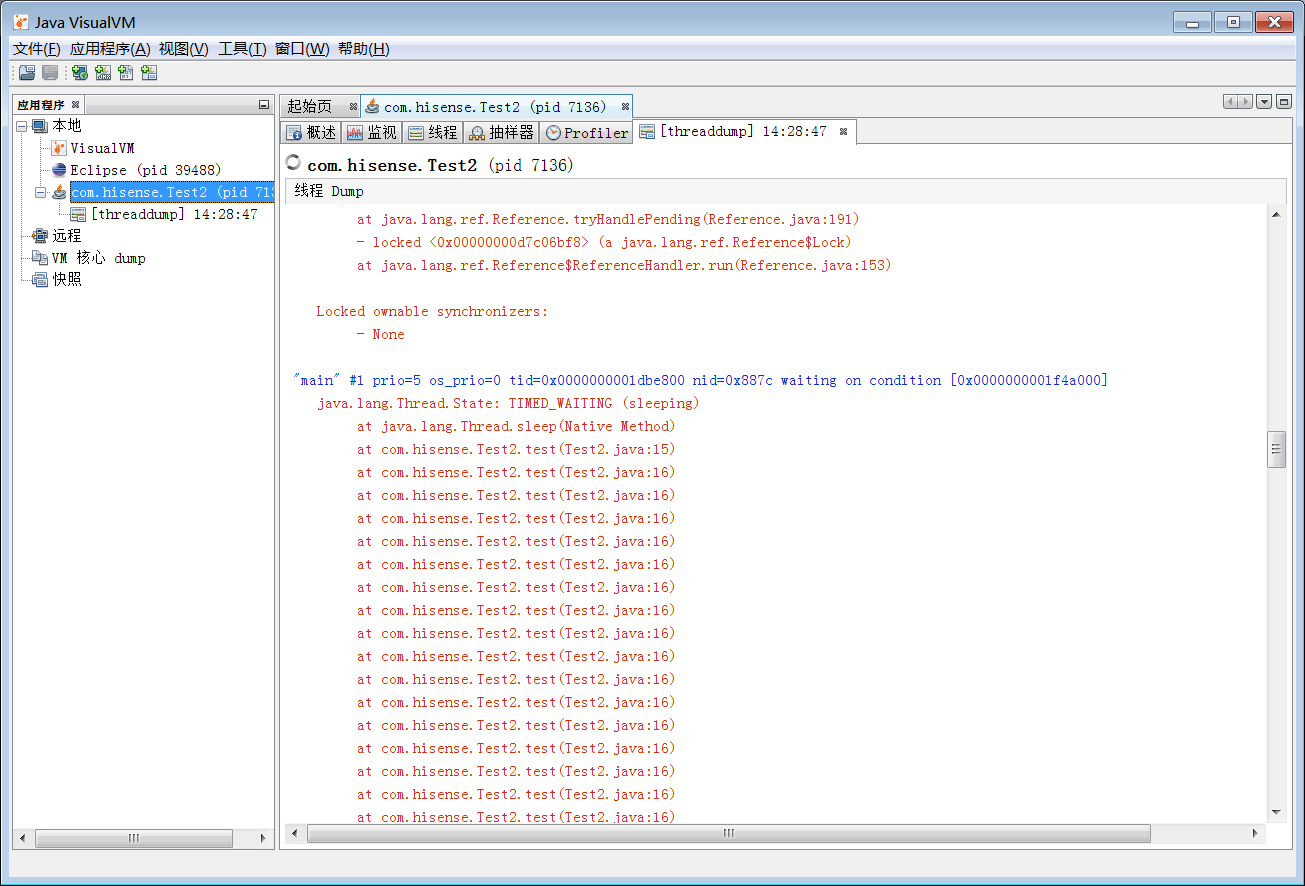Viewport: 1305px width, 886px height.
Task: Click the Add VM Coredump toolbar icon
Action: (125, 72)
